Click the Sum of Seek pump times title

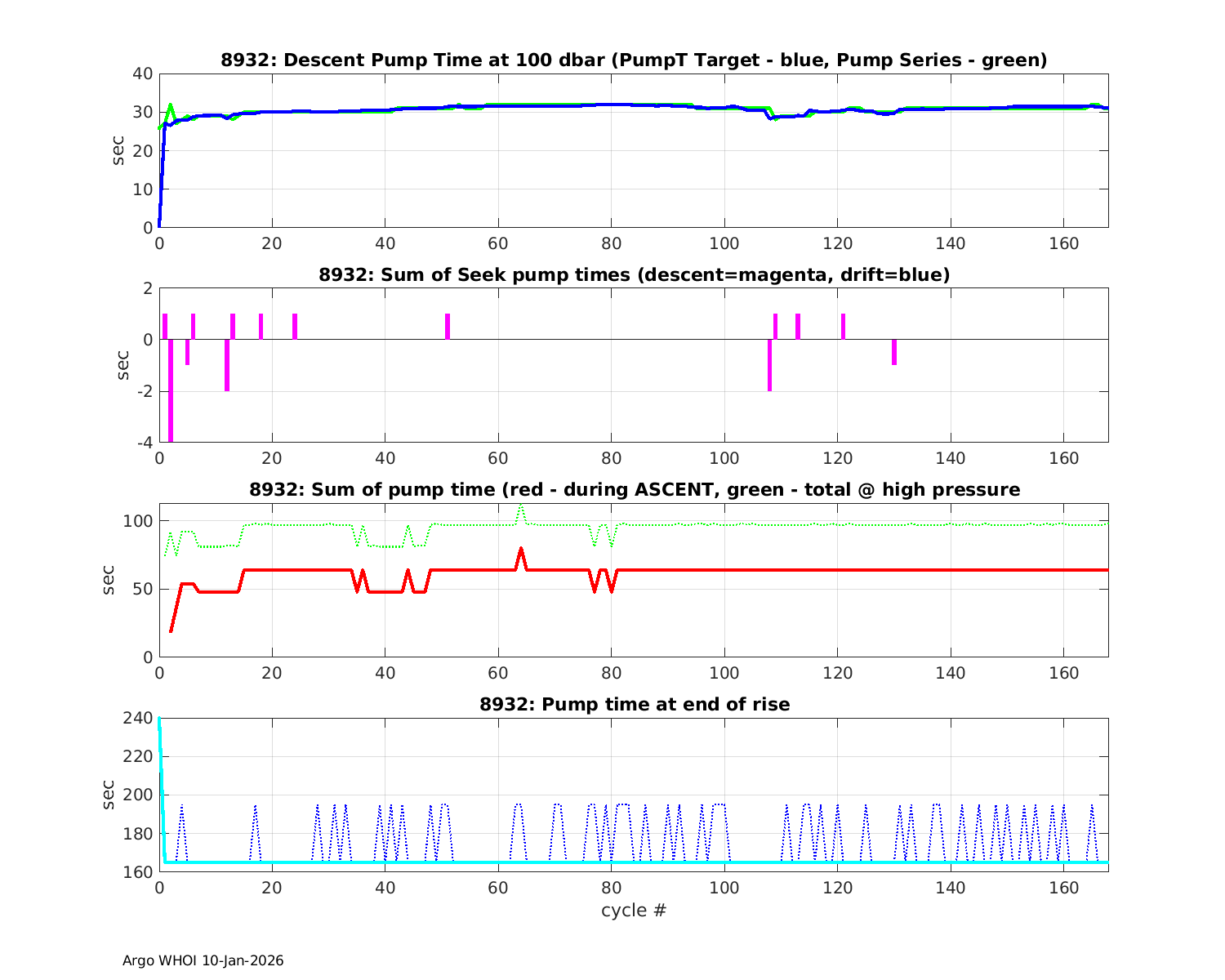click(x=634, y=275)
